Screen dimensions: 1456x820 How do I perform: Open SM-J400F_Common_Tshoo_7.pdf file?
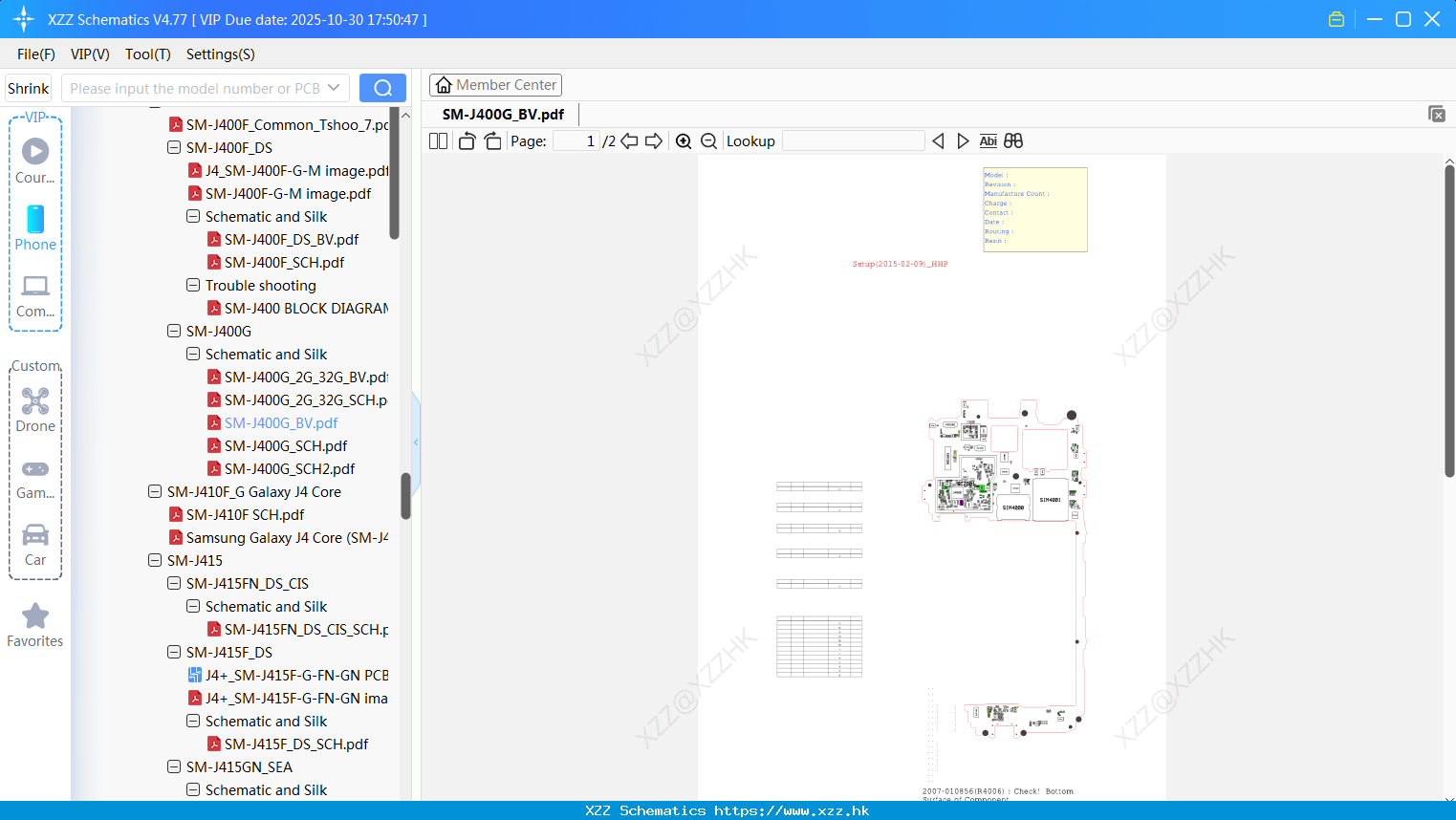click(x=278, y=124)
